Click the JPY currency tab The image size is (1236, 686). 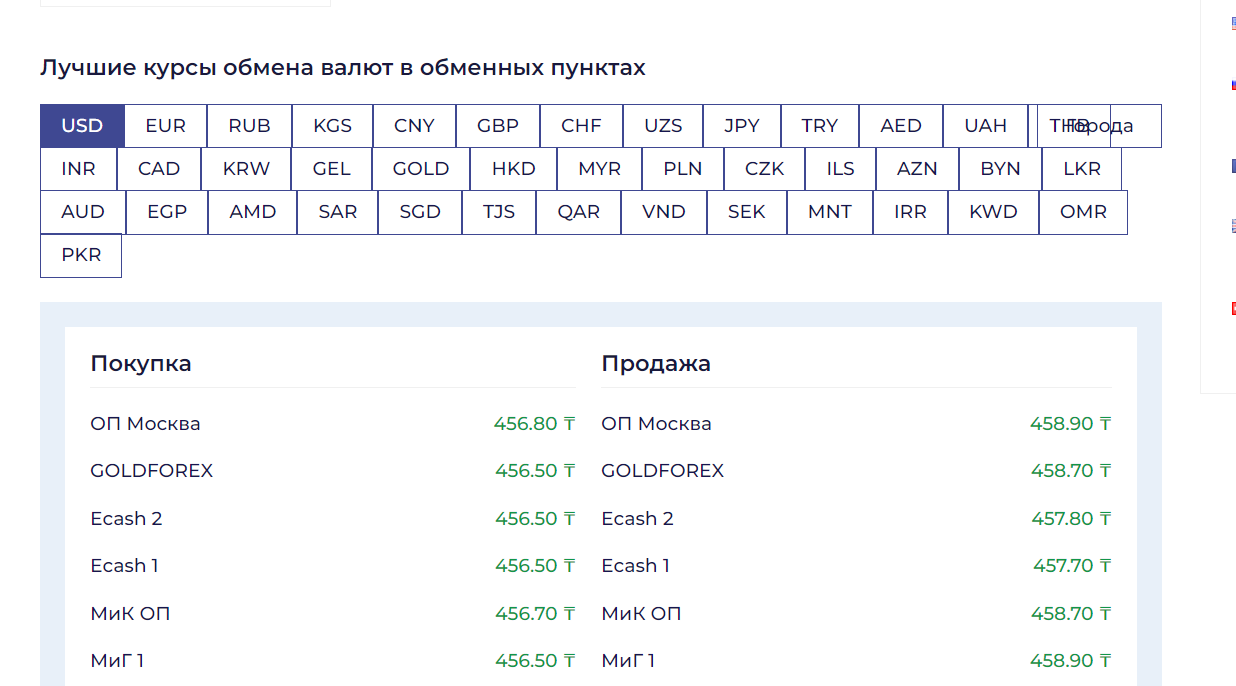(741, 126)
